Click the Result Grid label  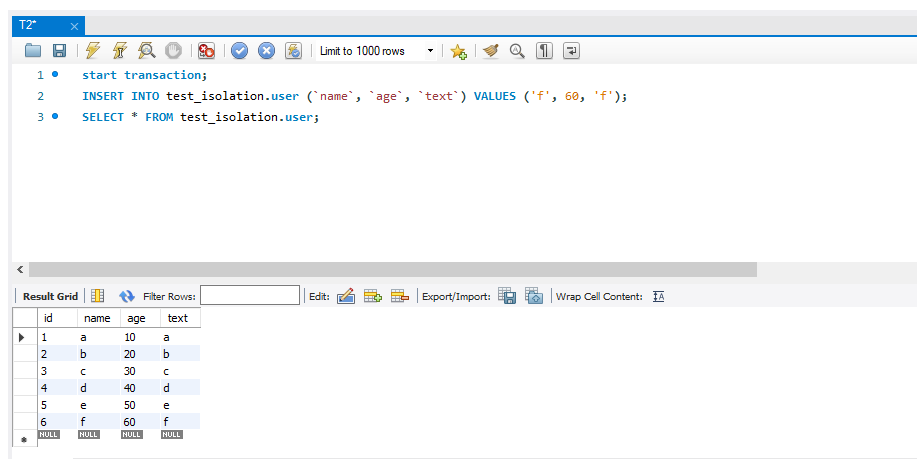point(50,296)
